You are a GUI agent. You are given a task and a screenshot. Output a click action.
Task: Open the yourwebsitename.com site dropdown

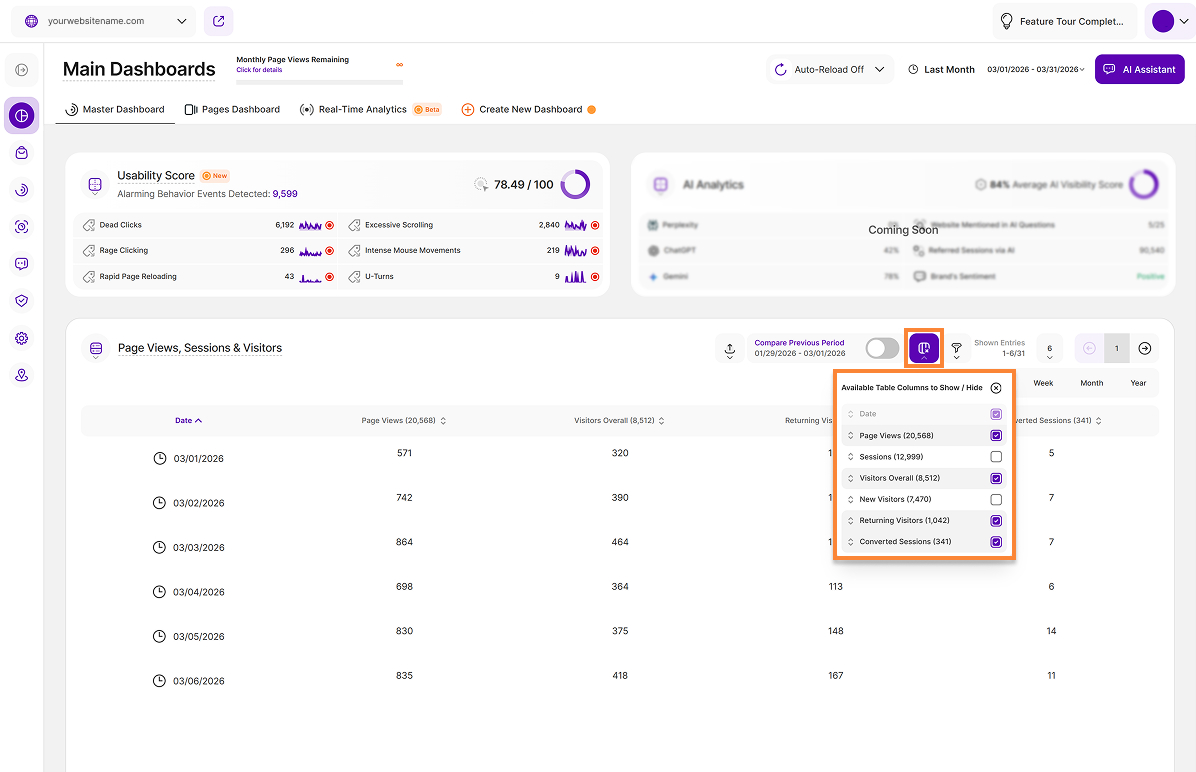click(104, 21)
